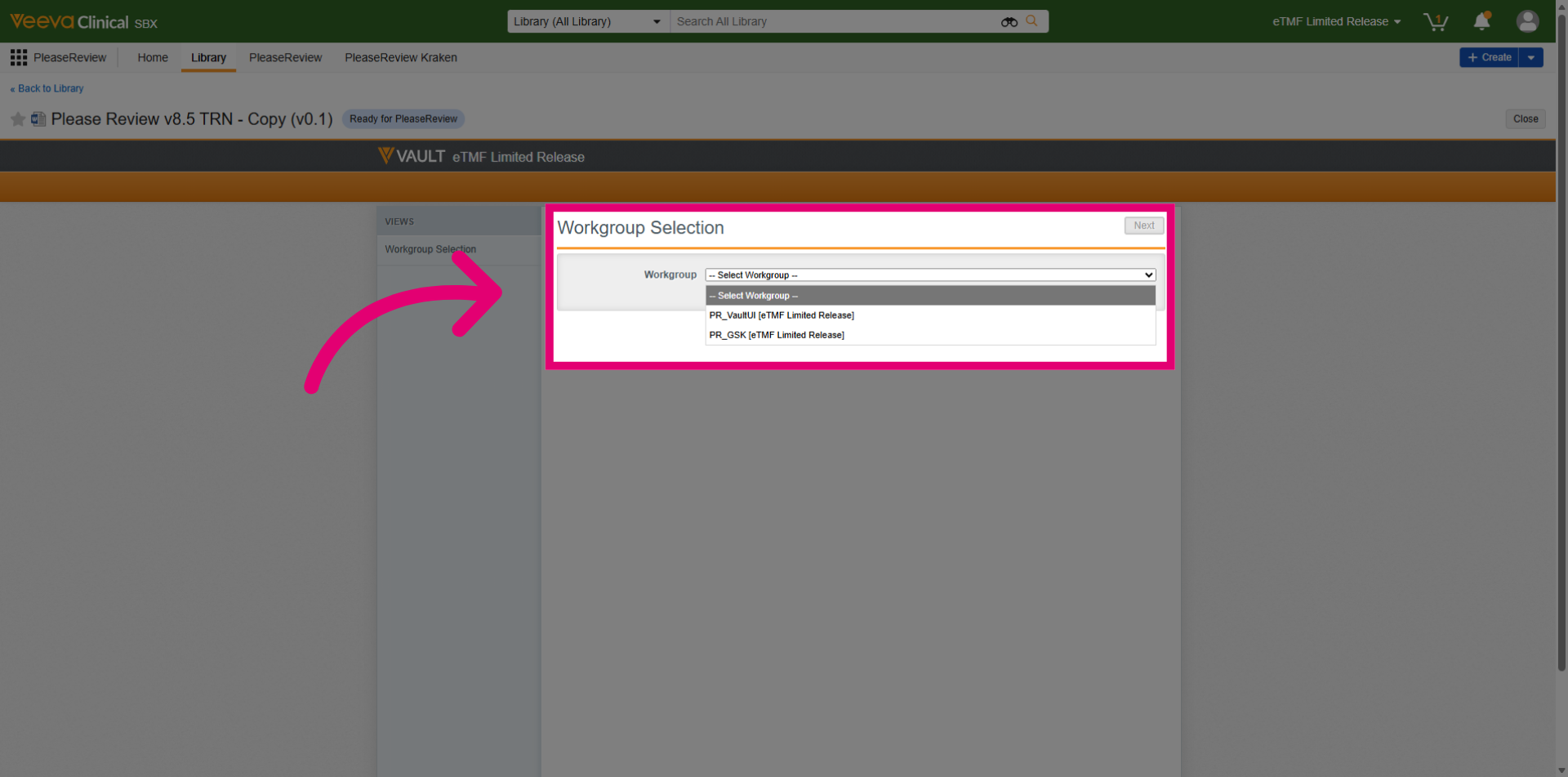Screen dimensions: 1568x777
Task: Open the Select Workgroup combo box
Action: [930, 275]
